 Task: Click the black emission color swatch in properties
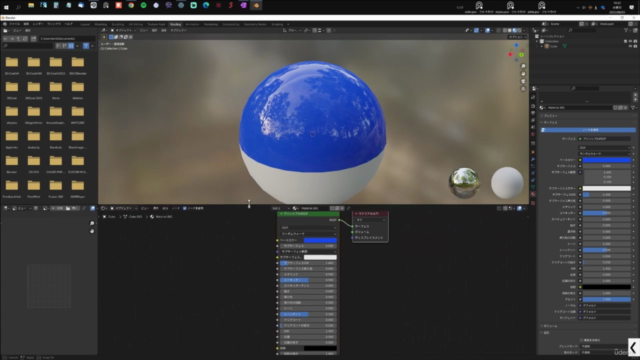tap(607, 287)
